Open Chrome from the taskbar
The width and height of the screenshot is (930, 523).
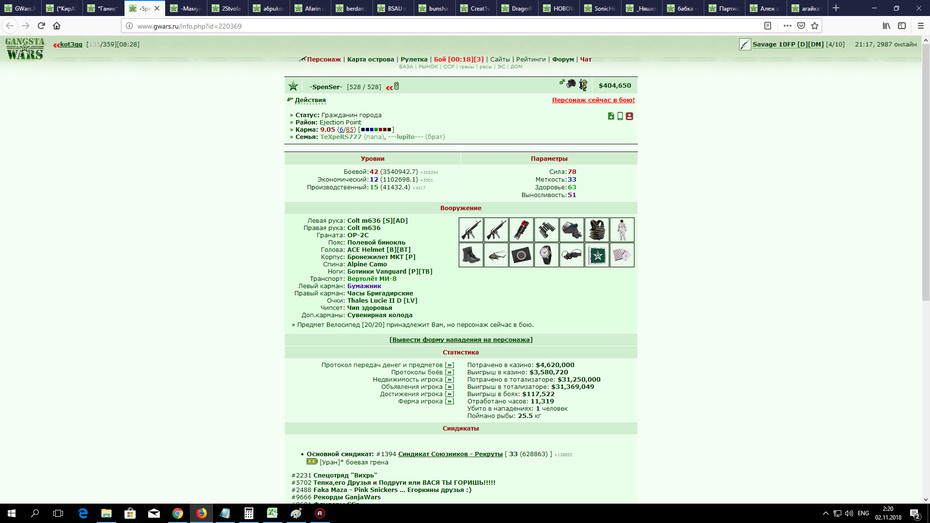tap(177, 514)
